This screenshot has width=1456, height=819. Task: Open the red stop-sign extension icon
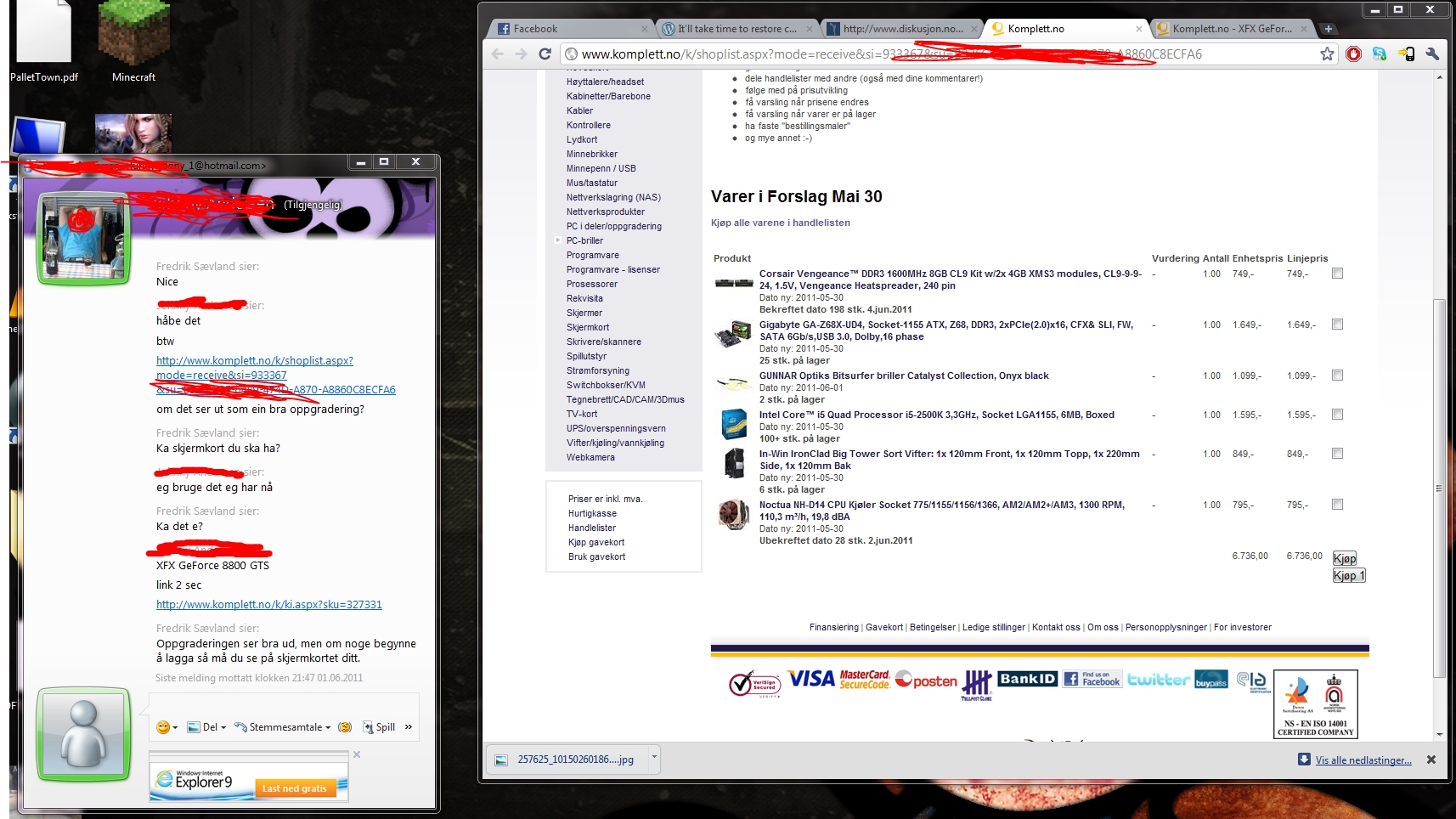[x=1354, y=54]
